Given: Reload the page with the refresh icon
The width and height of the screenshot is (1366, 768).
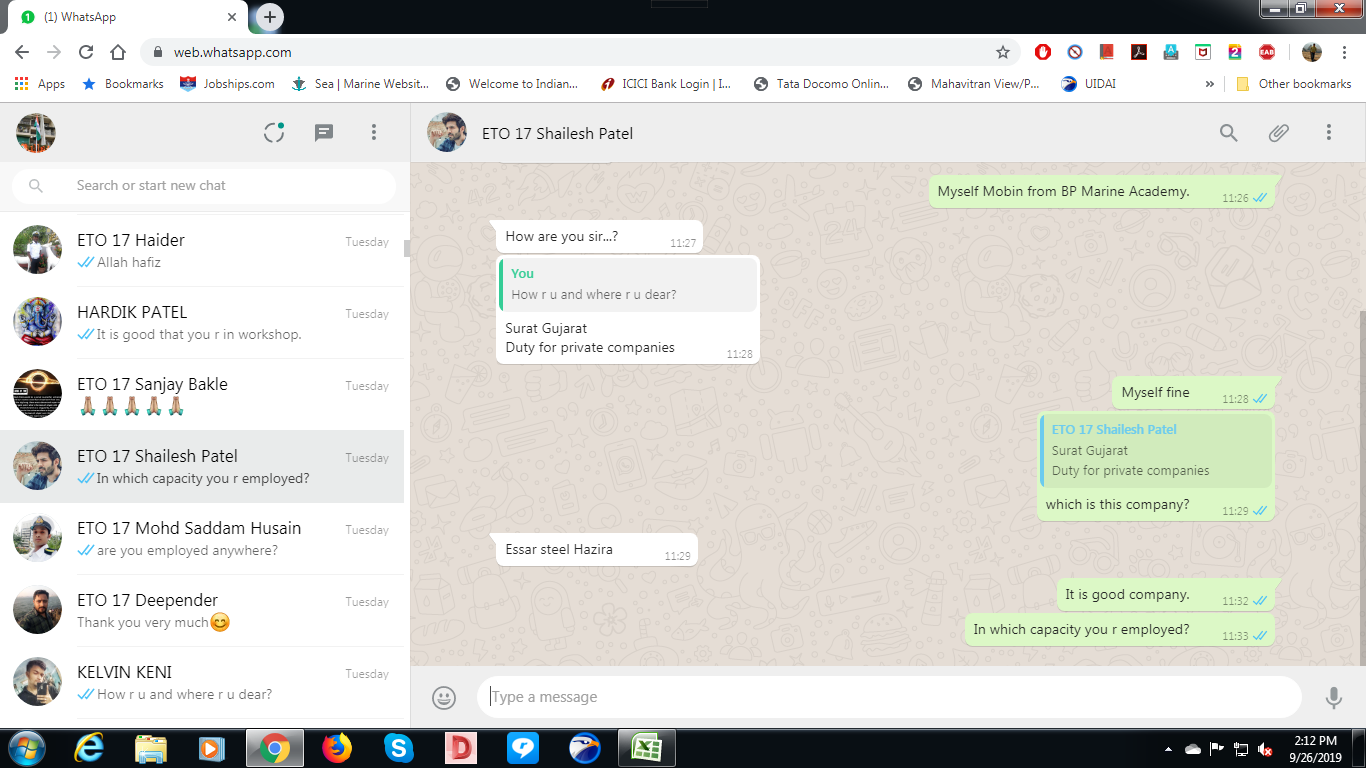Looking at the screenshot, I should [x=86, y=52].
